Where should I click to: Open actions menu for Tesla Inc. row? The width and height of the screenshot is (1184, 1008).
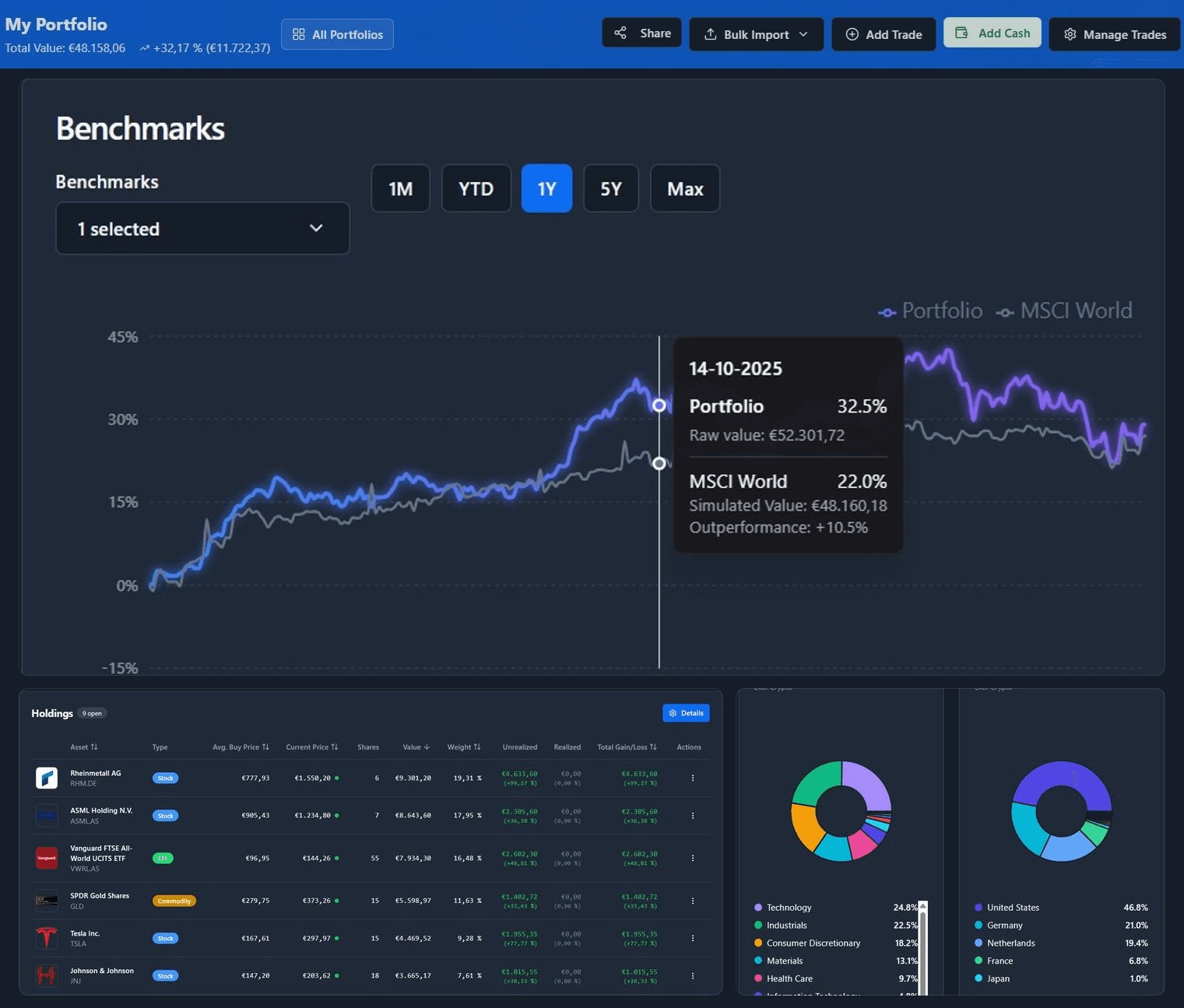pyautogui.click(x=693, y=938)
